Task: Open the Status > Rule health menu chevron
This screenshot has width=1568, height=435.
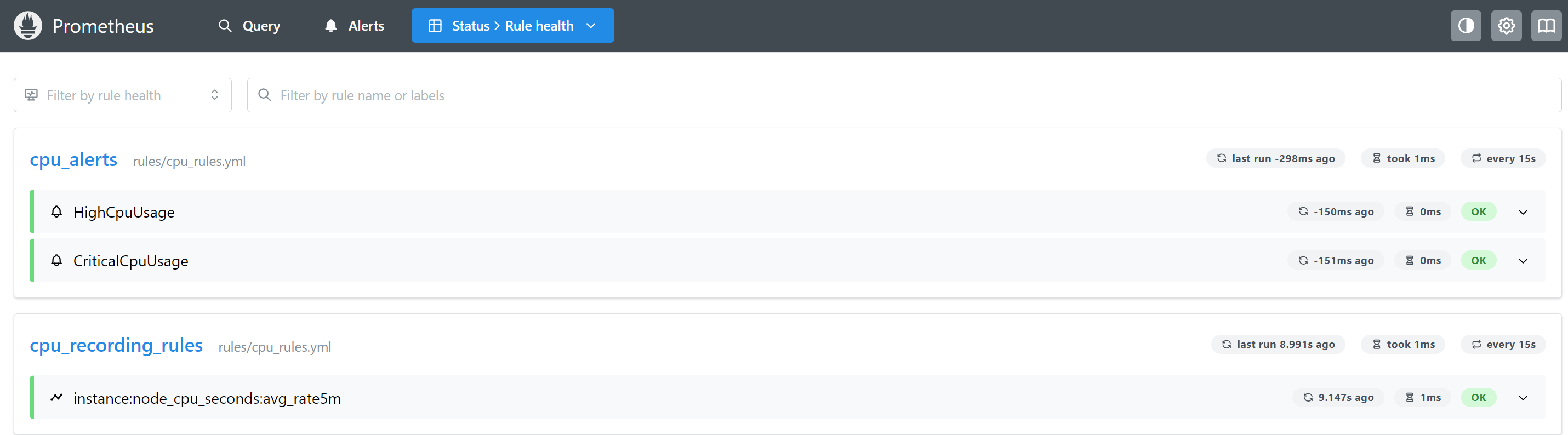Action: (590, 26)
